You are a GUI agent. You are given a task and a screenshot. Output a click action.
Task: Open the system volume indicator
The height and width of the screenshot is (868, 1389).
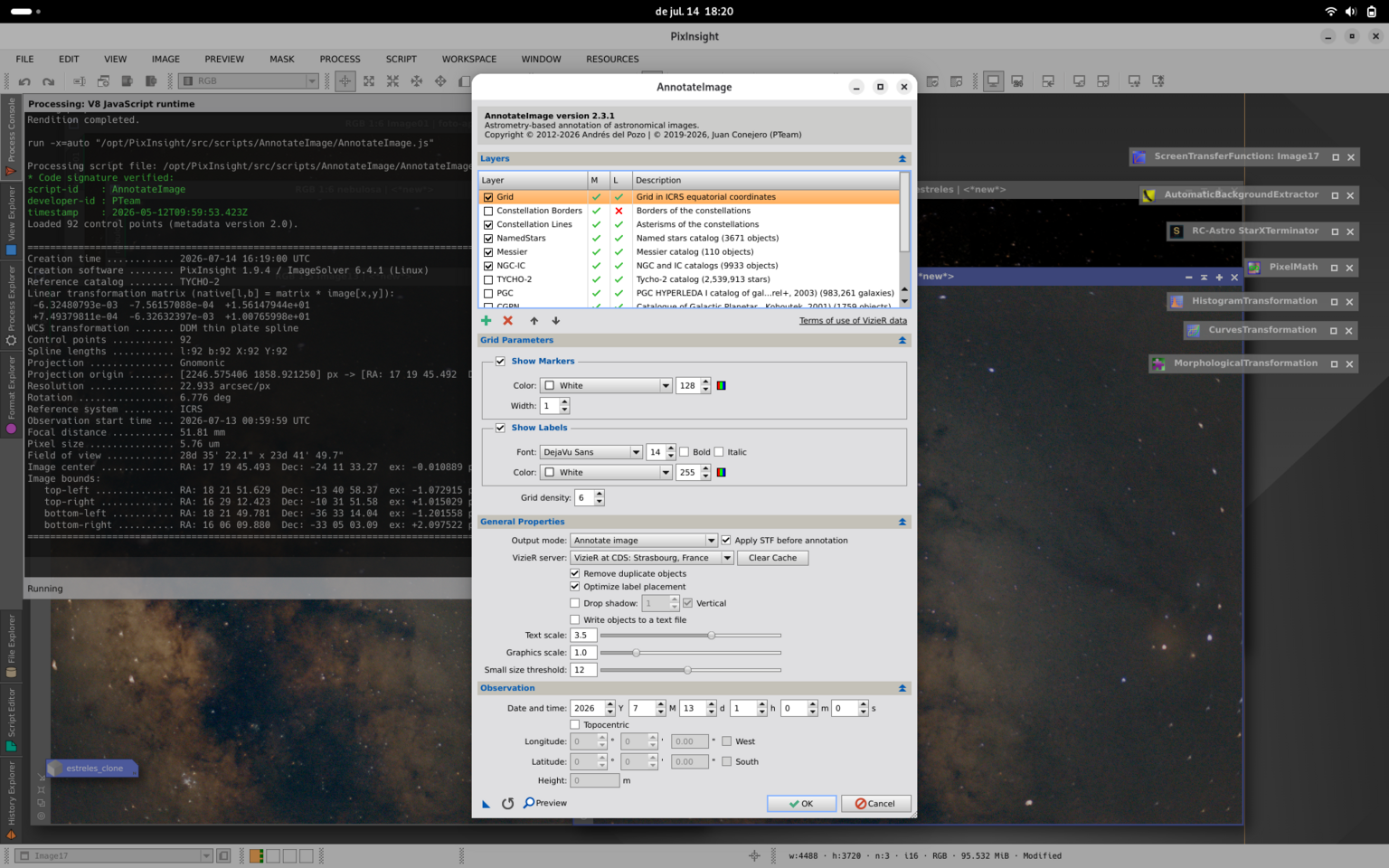click(x=1350, y=12)
